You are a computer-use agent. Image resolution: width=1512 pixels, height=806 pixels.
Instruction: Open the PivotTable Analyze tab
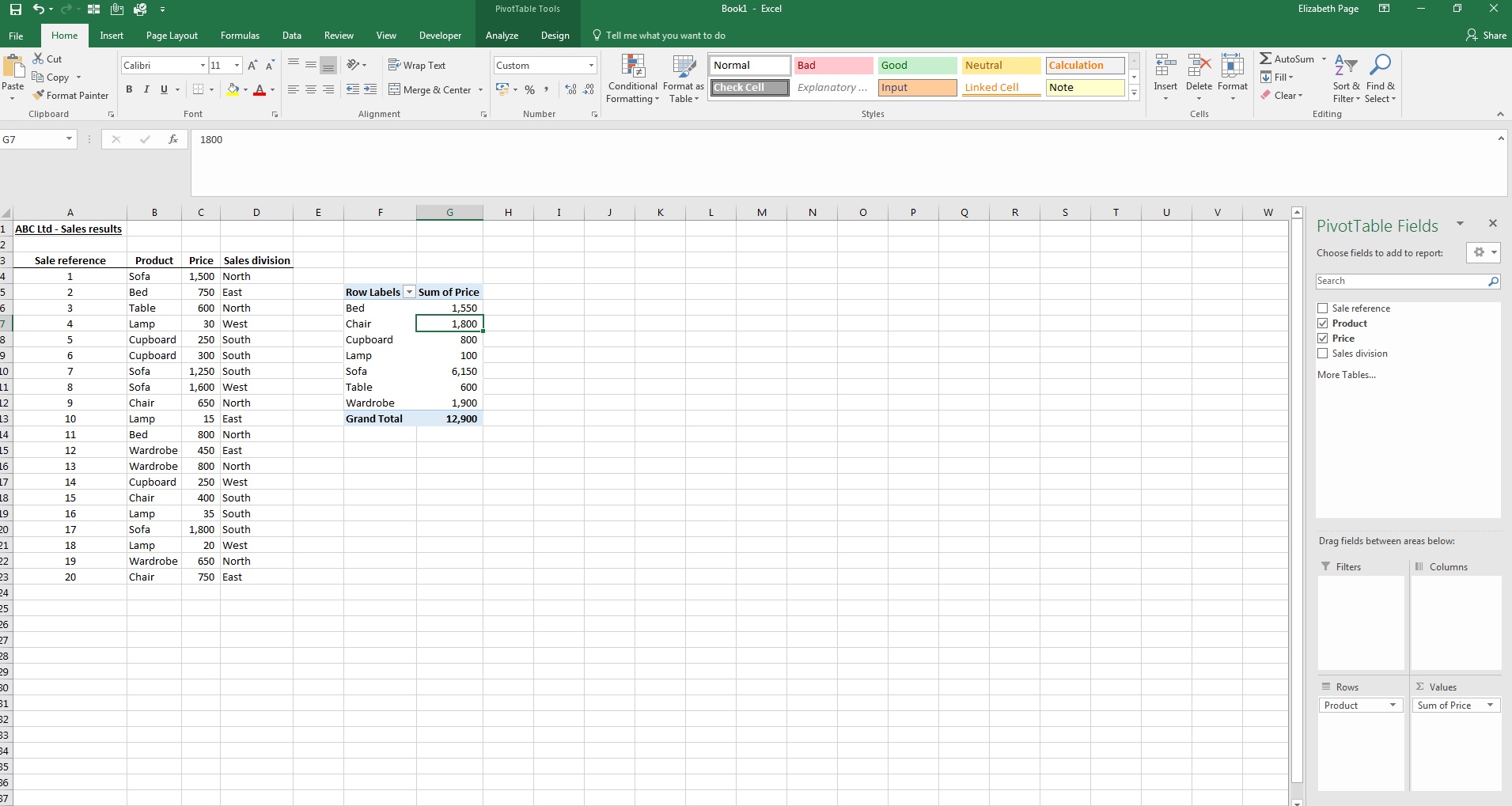point(502,36)
